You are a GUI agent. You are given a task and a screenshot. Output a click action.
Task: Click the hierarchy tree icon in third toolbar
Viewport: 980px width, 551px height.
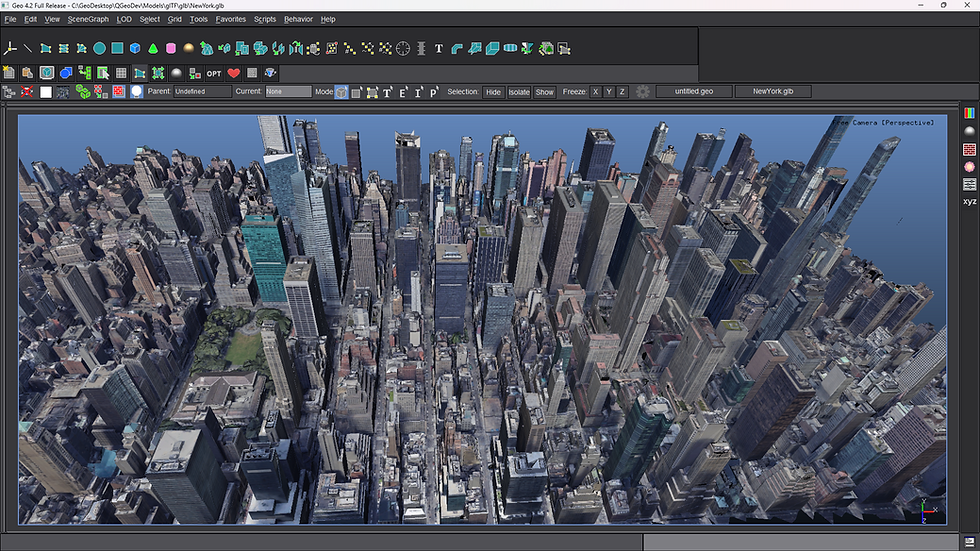9,92
